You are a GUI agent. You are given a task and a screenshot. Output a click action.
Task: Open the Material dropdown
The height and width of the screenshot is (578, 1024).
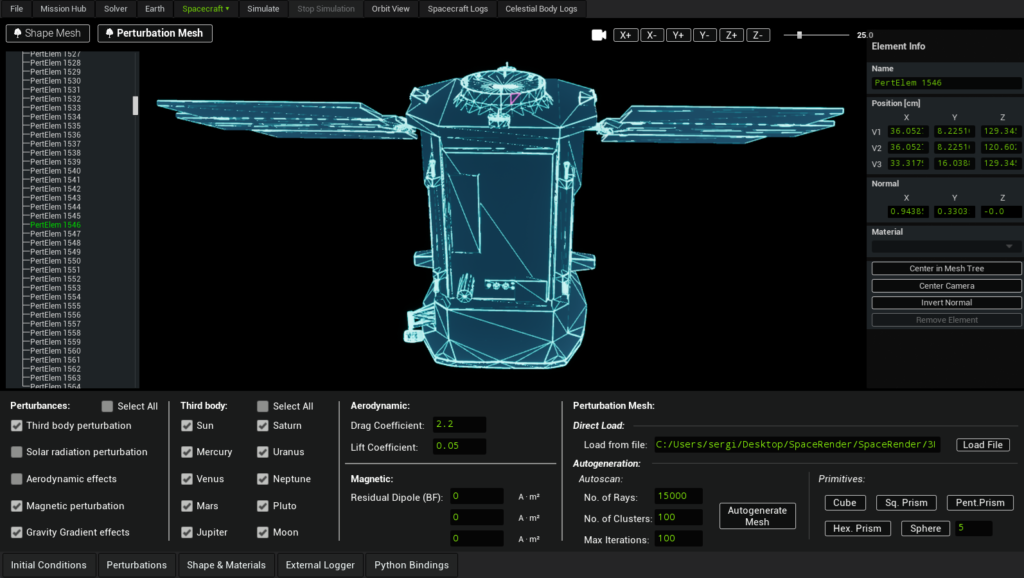tap(946, 246)
